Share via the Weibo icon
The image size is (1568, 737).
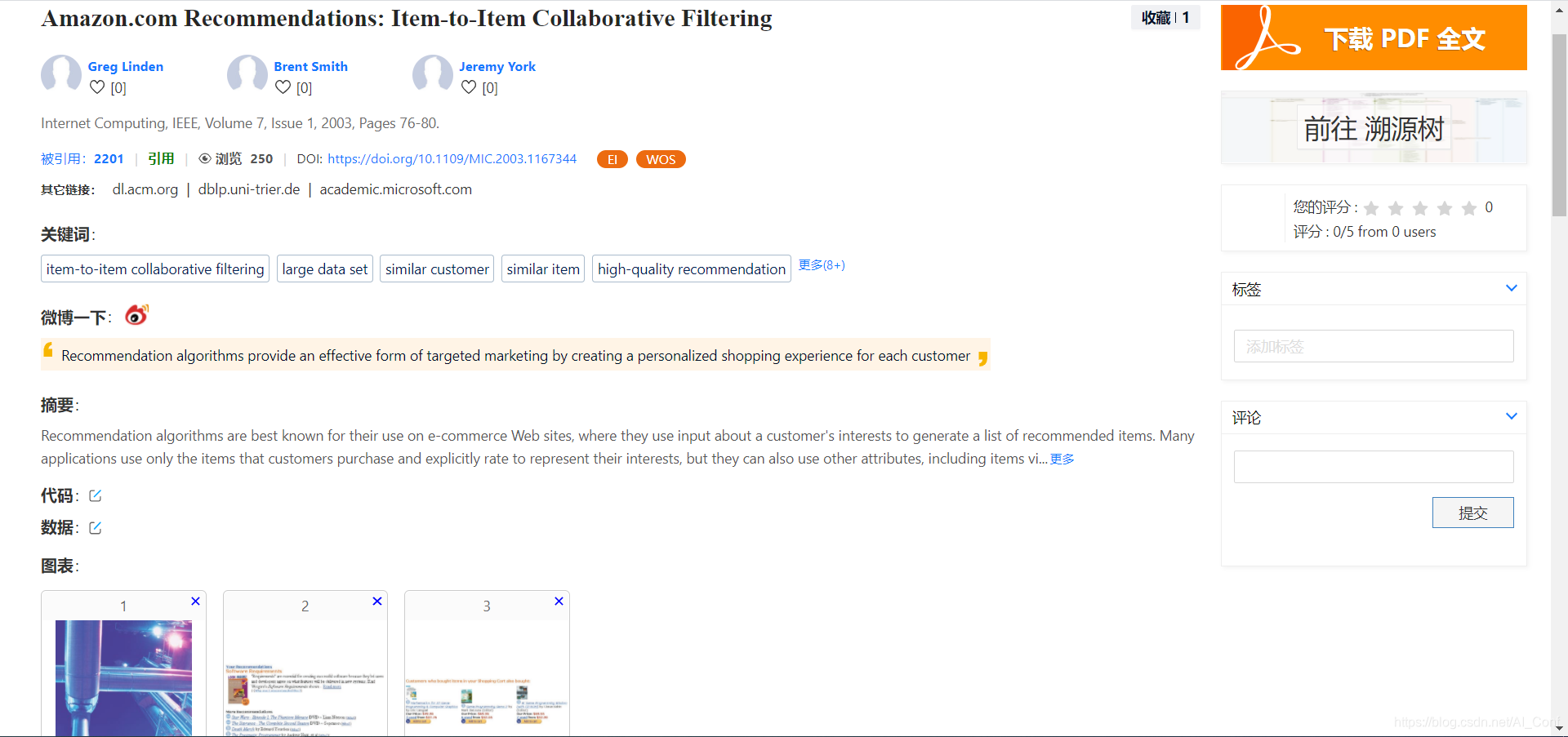[x=136, y=315]
